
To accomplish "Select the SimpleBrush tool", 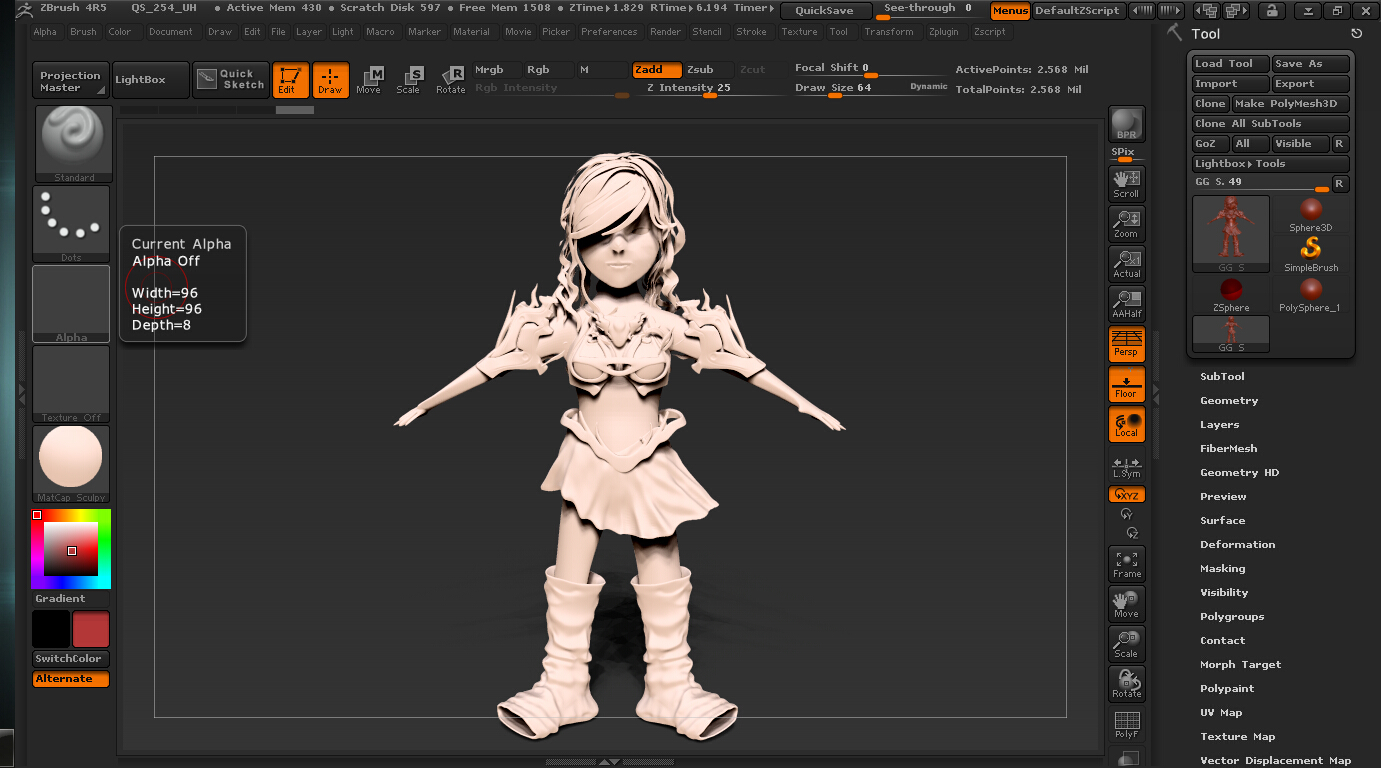I will pos(1311,254).
